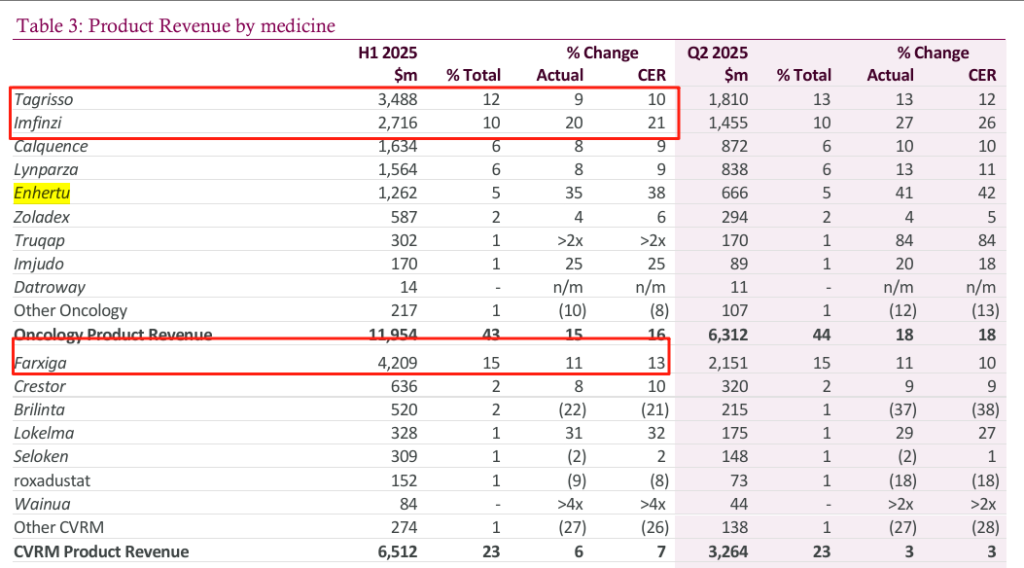Select Imjudo Q2 revenue value 89
This screenshot has width=1024, height=568.
pyautogui.click(x=739, y=264)
